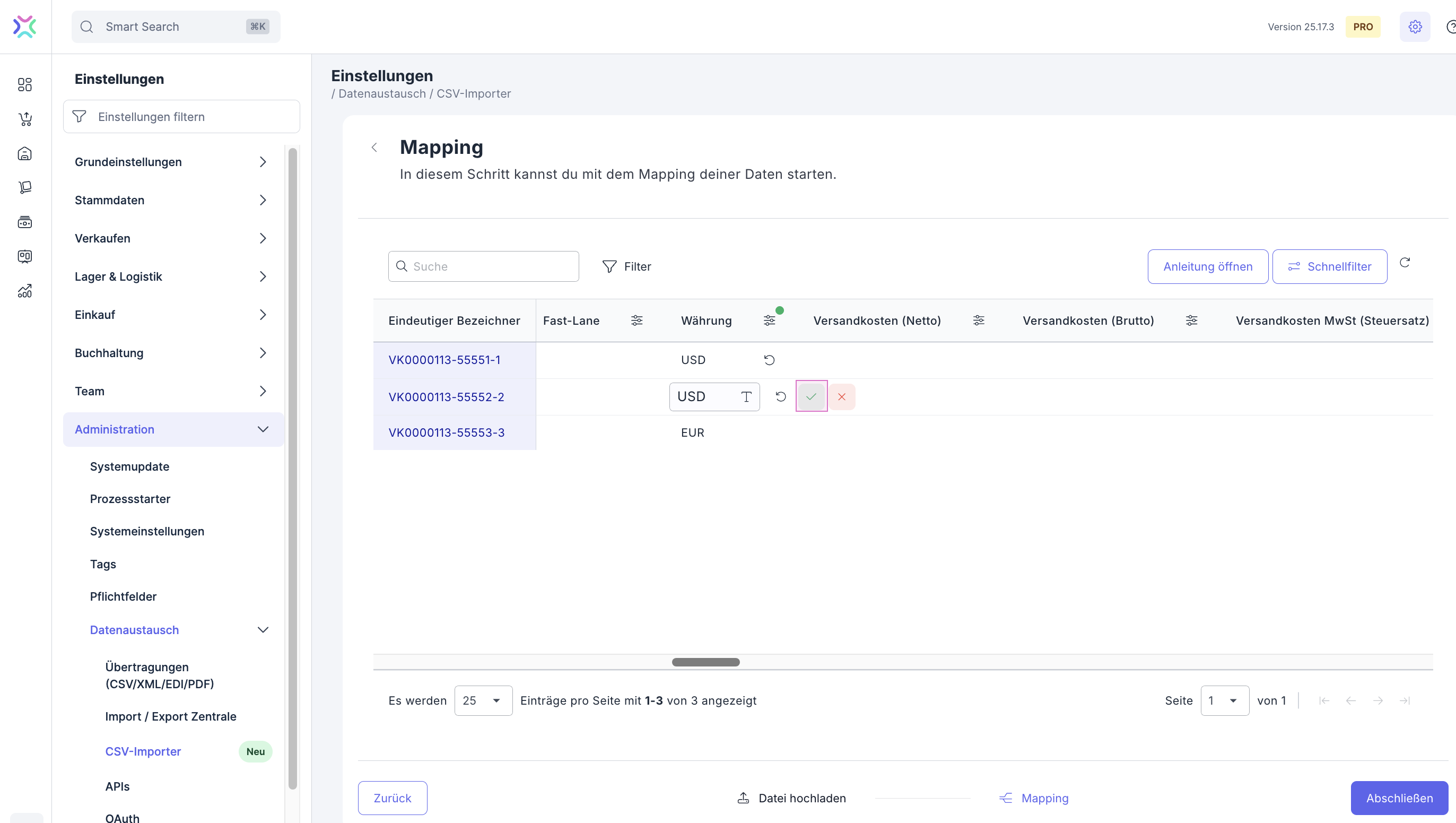Open Fast-Lane column mapping settings icon

(x=637, y=320)
